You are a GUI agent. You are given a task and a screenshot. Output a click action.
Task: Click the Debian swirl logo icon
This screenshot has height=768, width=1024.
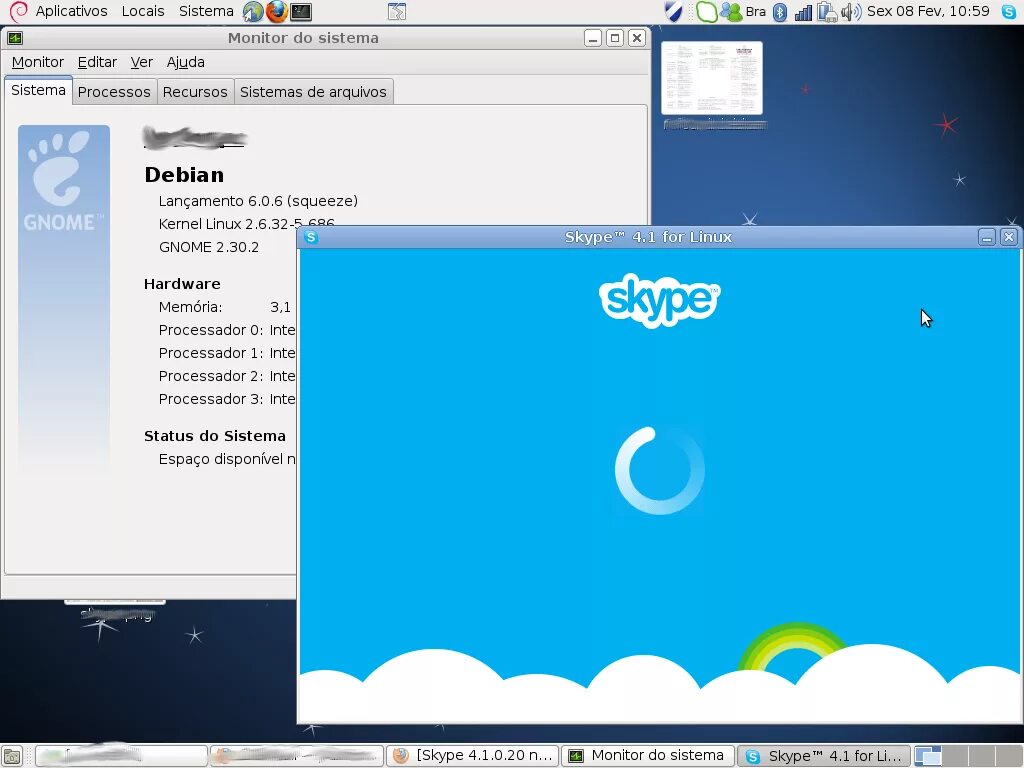pos(19,11)
